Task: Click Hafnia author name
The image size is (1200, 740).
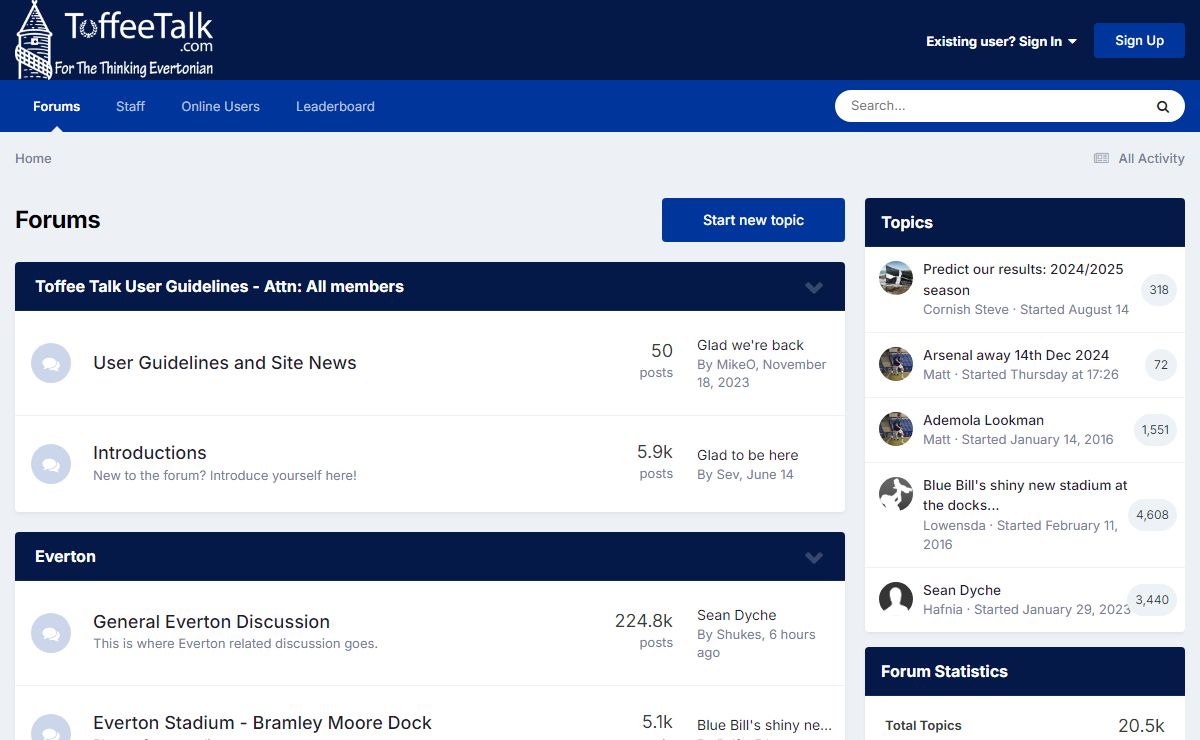Action: [x=943, y=609]
